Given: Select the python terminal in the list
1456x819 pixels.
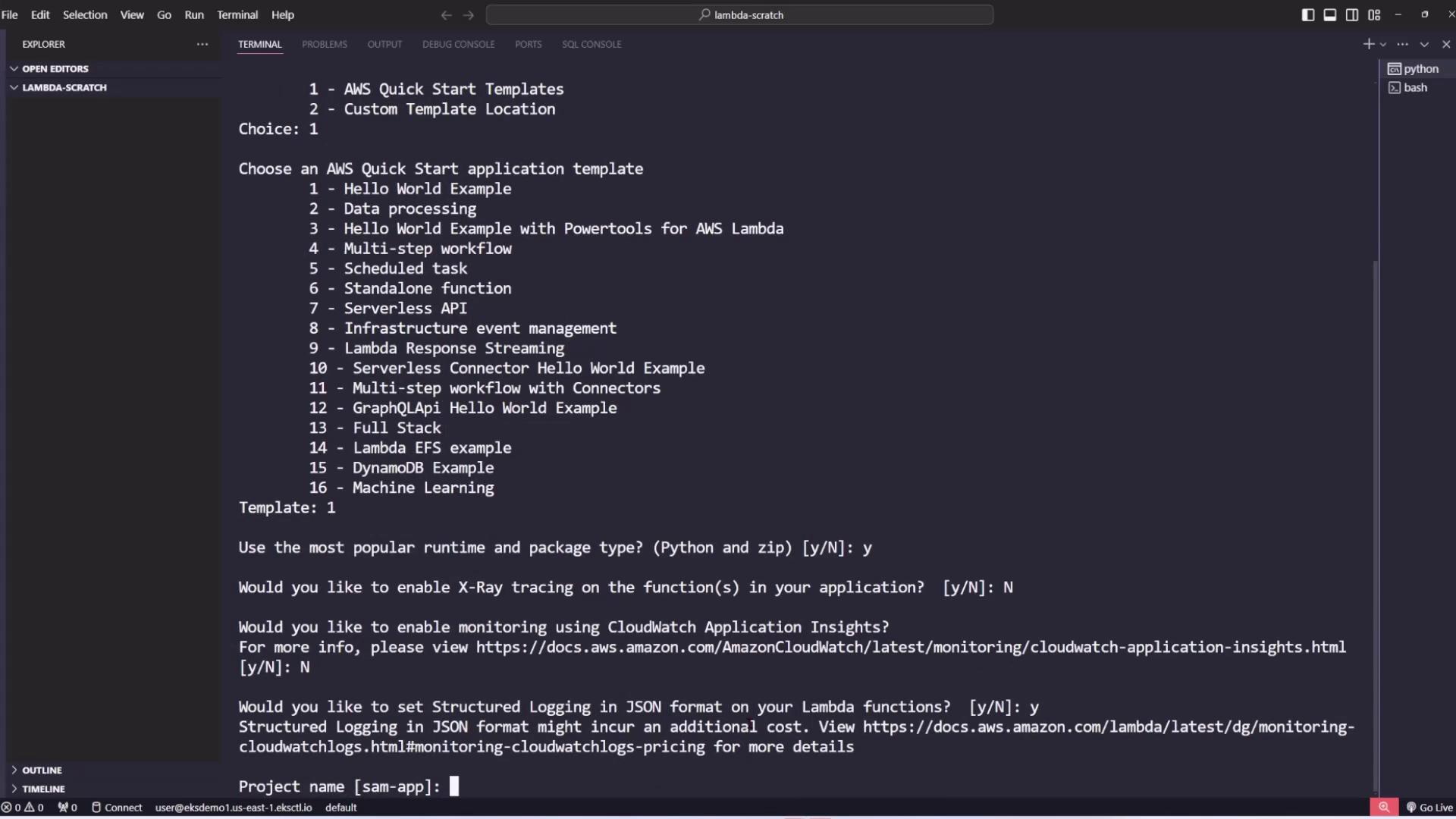Looking at the screenshot, I should pos(1420,69).
